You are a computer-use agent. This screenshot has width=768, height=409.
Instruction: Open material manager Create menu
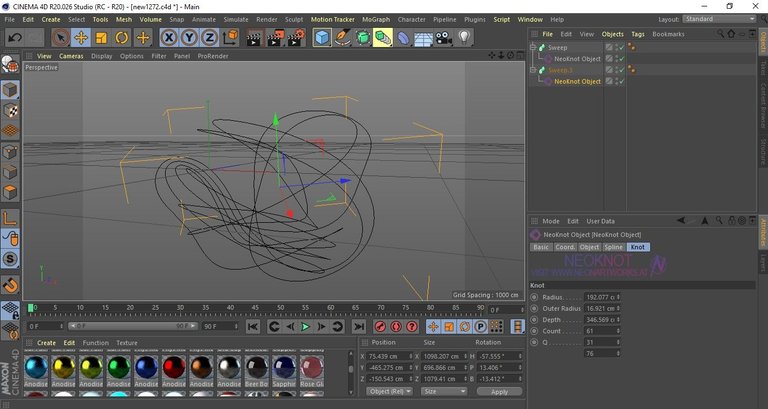47,343
